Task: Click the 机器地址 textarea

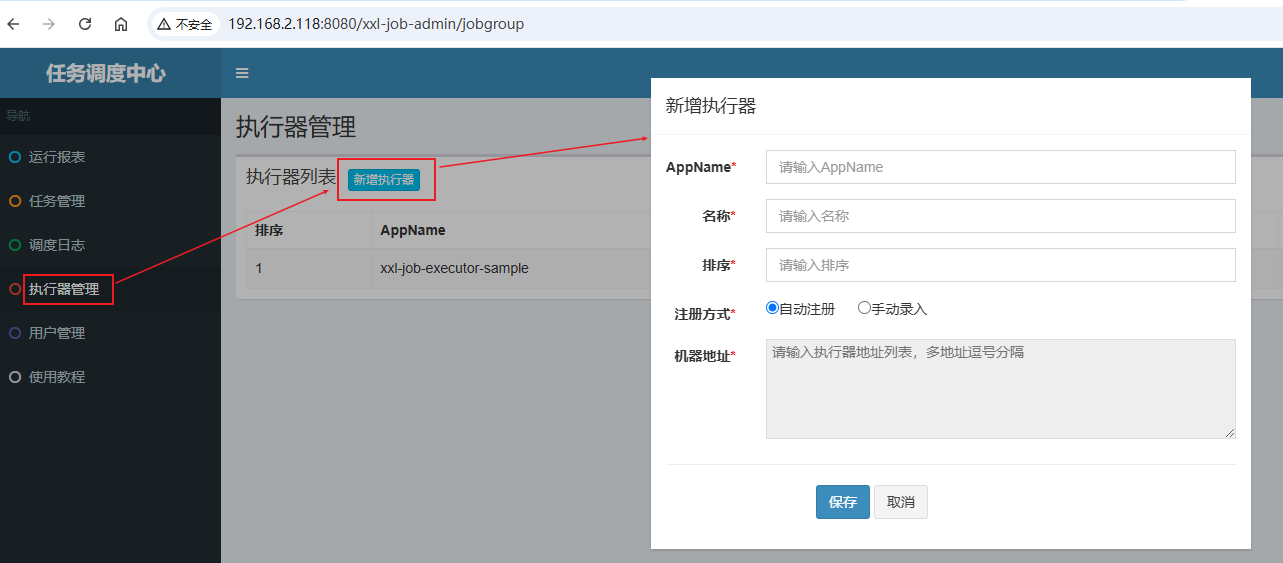Action: point(1001,389)
